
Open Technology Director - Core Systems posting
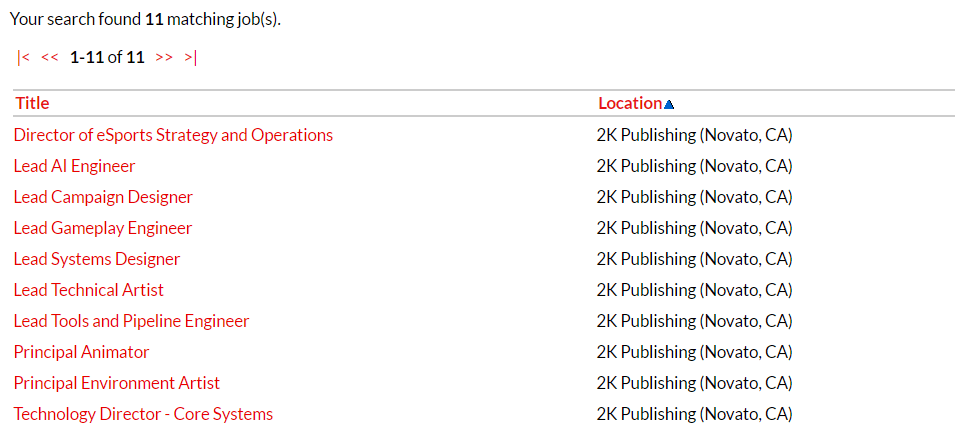click(x=143, y=414)
